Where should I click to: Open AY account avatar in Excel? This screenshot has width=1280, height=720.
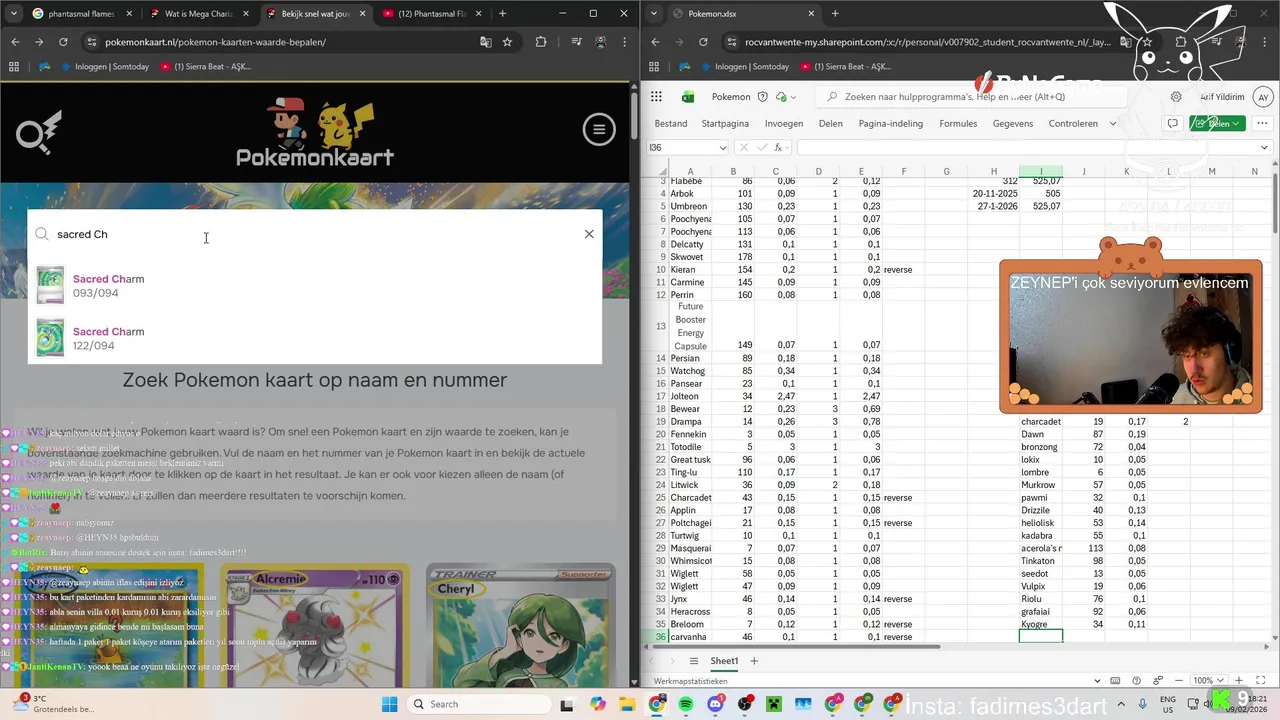tap(1263, 97)
